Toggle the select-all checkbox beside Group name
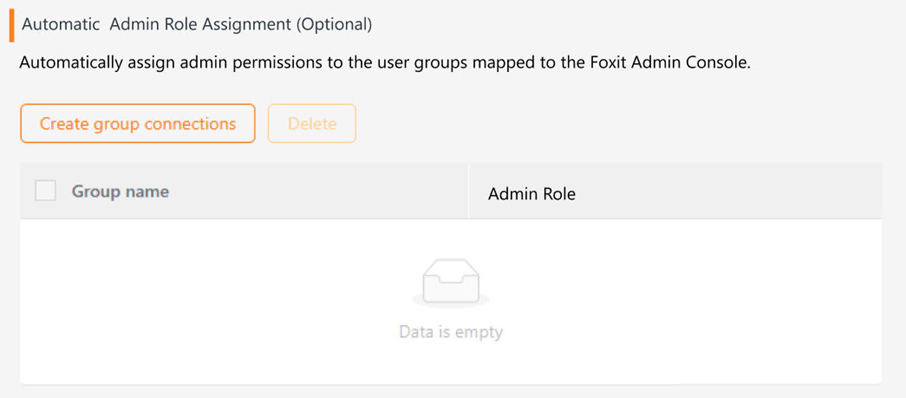The height and width of the screenshot is (398, 906). (46, 191)
